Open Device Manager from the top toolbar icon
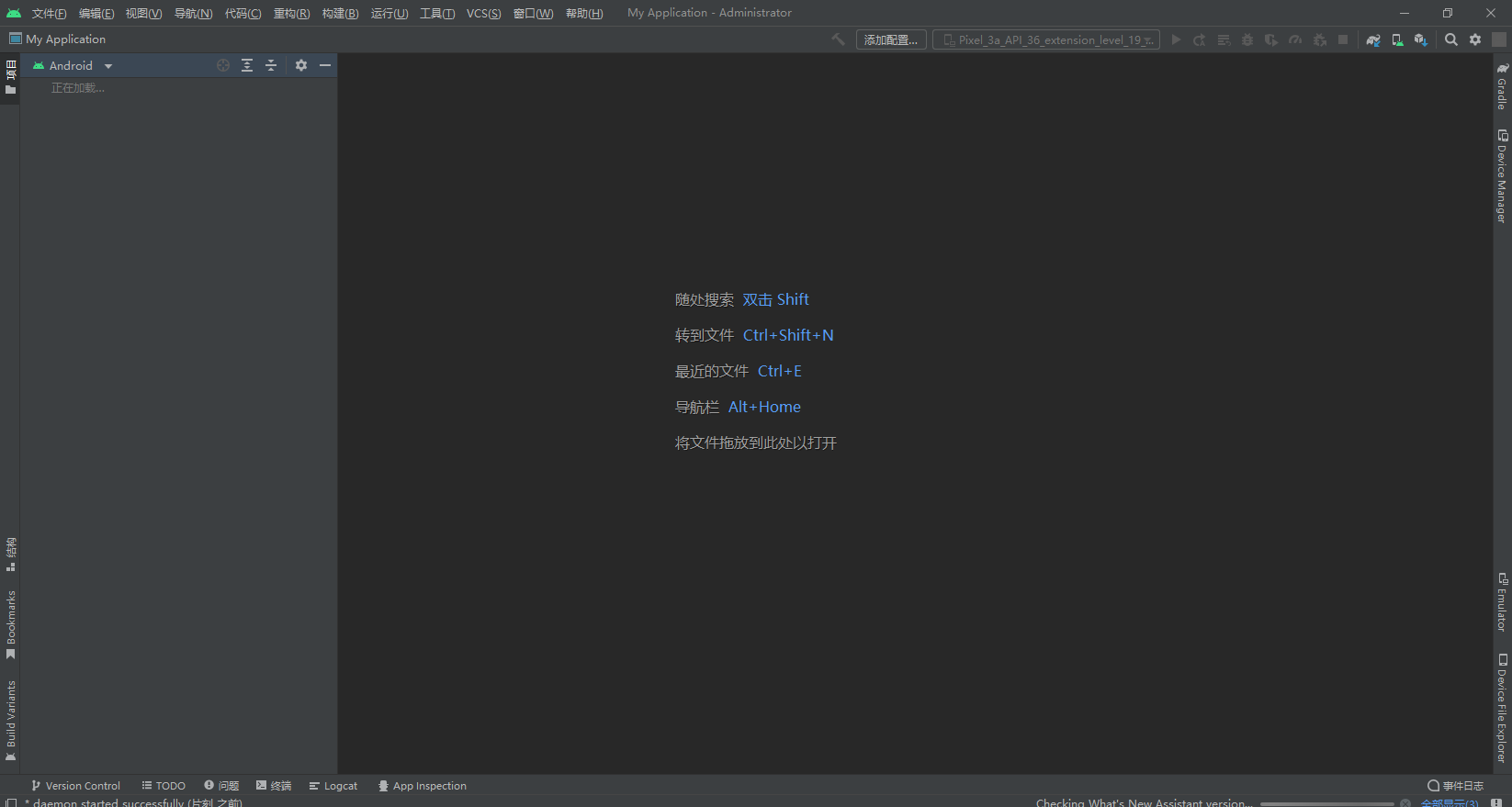1512x807 pixels. click(1397, 40)
